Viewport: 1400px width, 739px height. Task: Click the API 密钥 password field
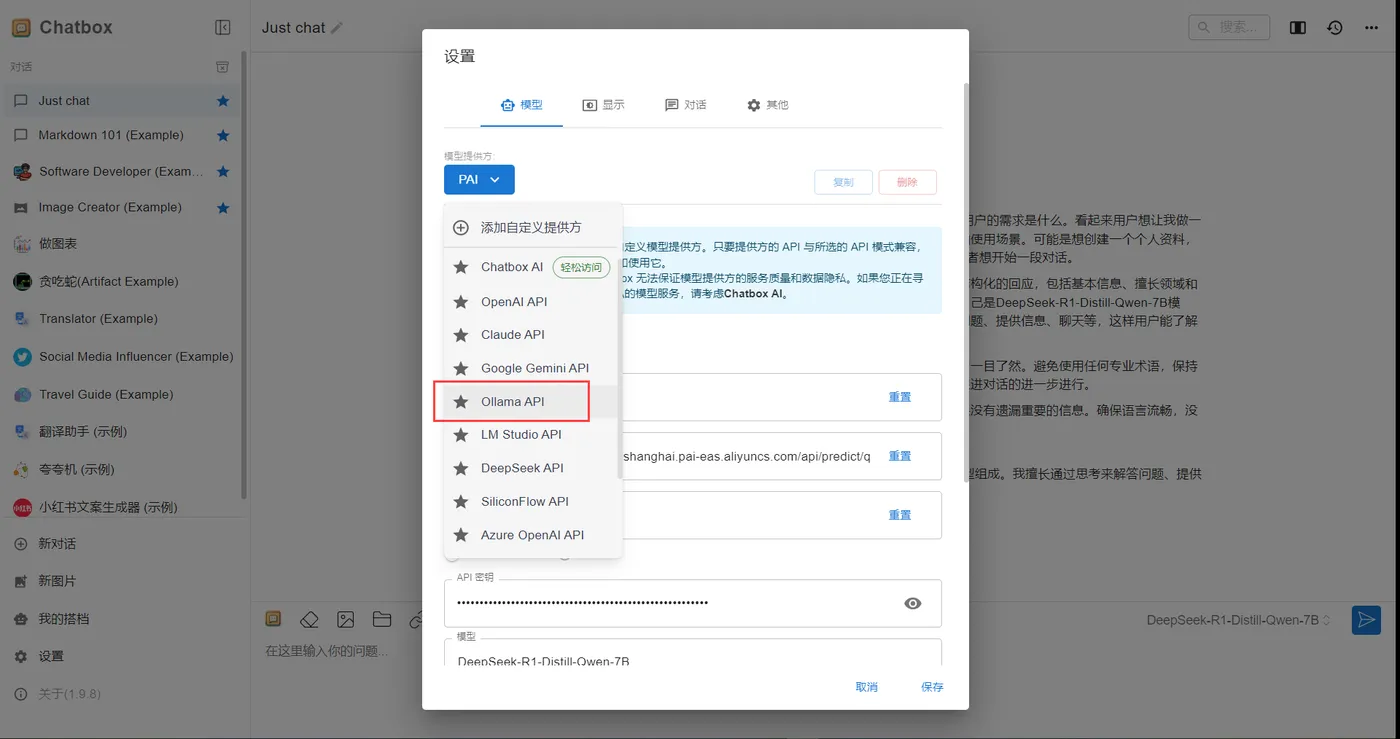(693, 603)
